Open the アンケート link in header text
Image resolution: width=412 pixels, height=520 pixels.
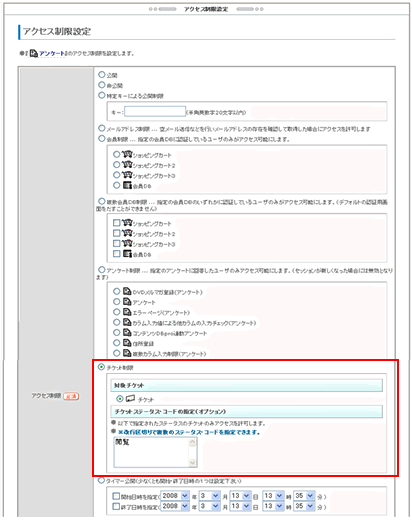click(x=52, y=53)
